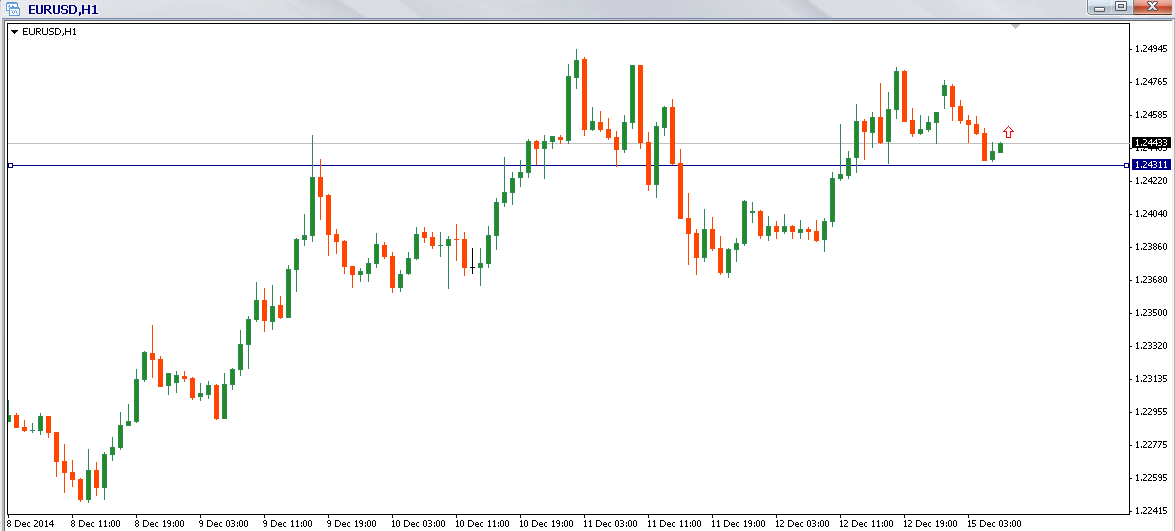
Task: Select the red up-arrow object on chart
Action: [x=1009, y=133]
